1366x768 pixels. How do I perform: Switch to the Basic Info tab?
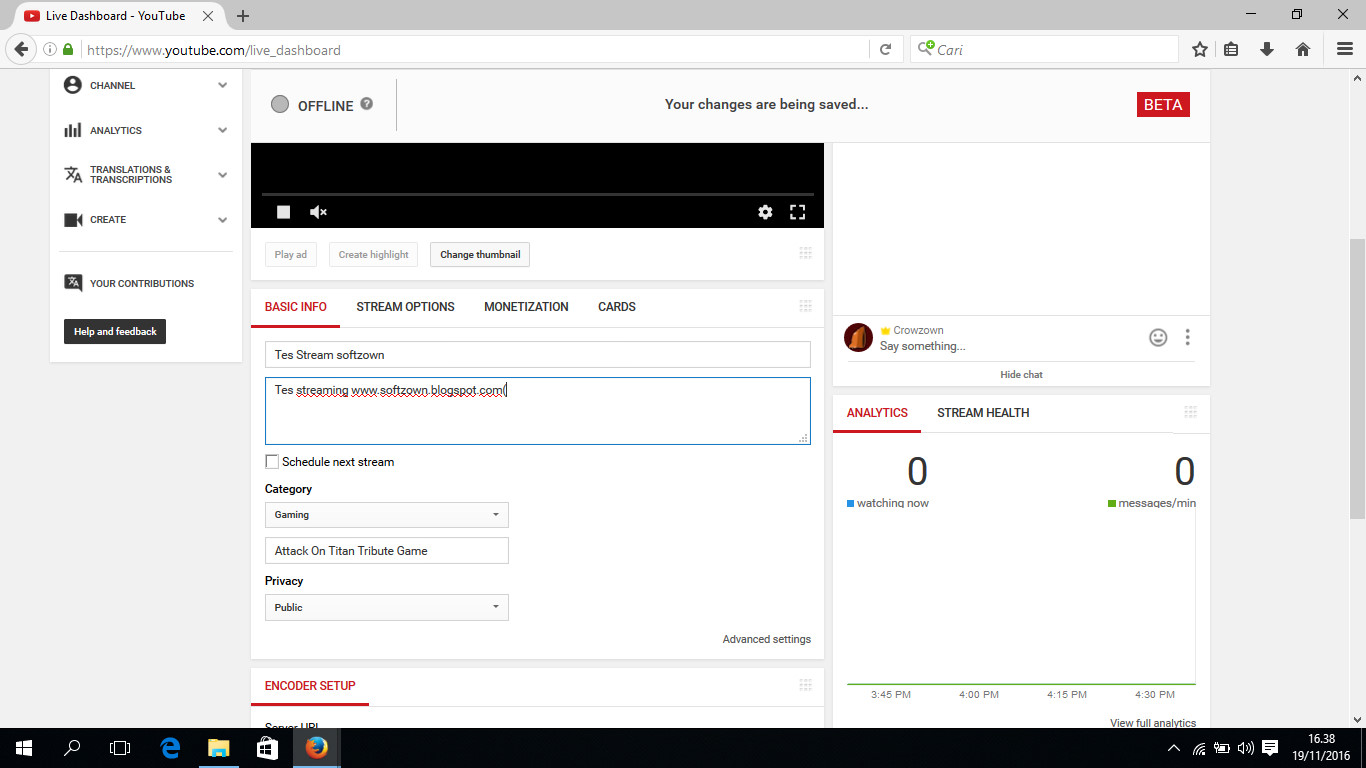point(296,307)
